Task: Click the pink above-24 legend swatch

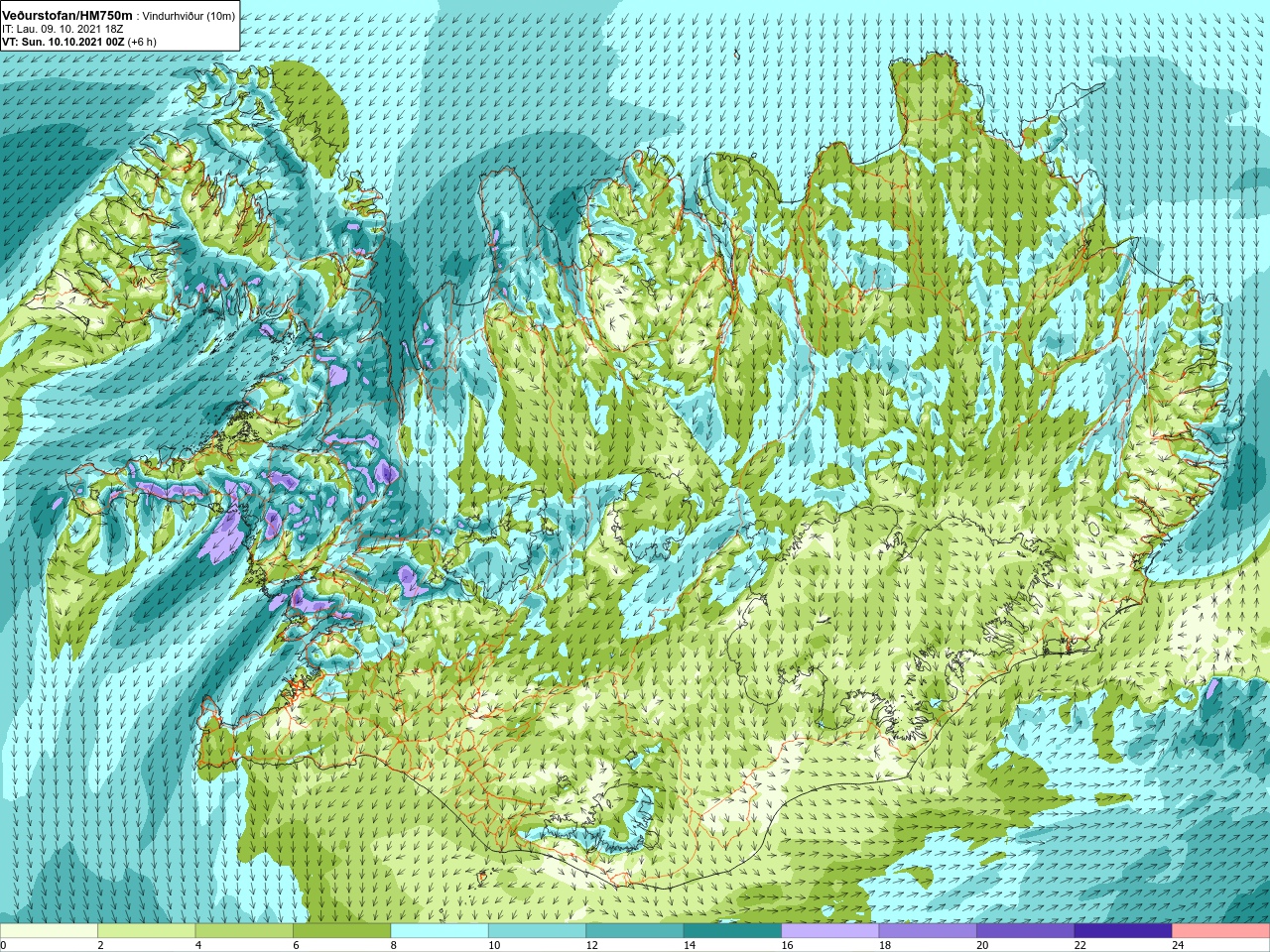Action: [x=1221, y=931]
